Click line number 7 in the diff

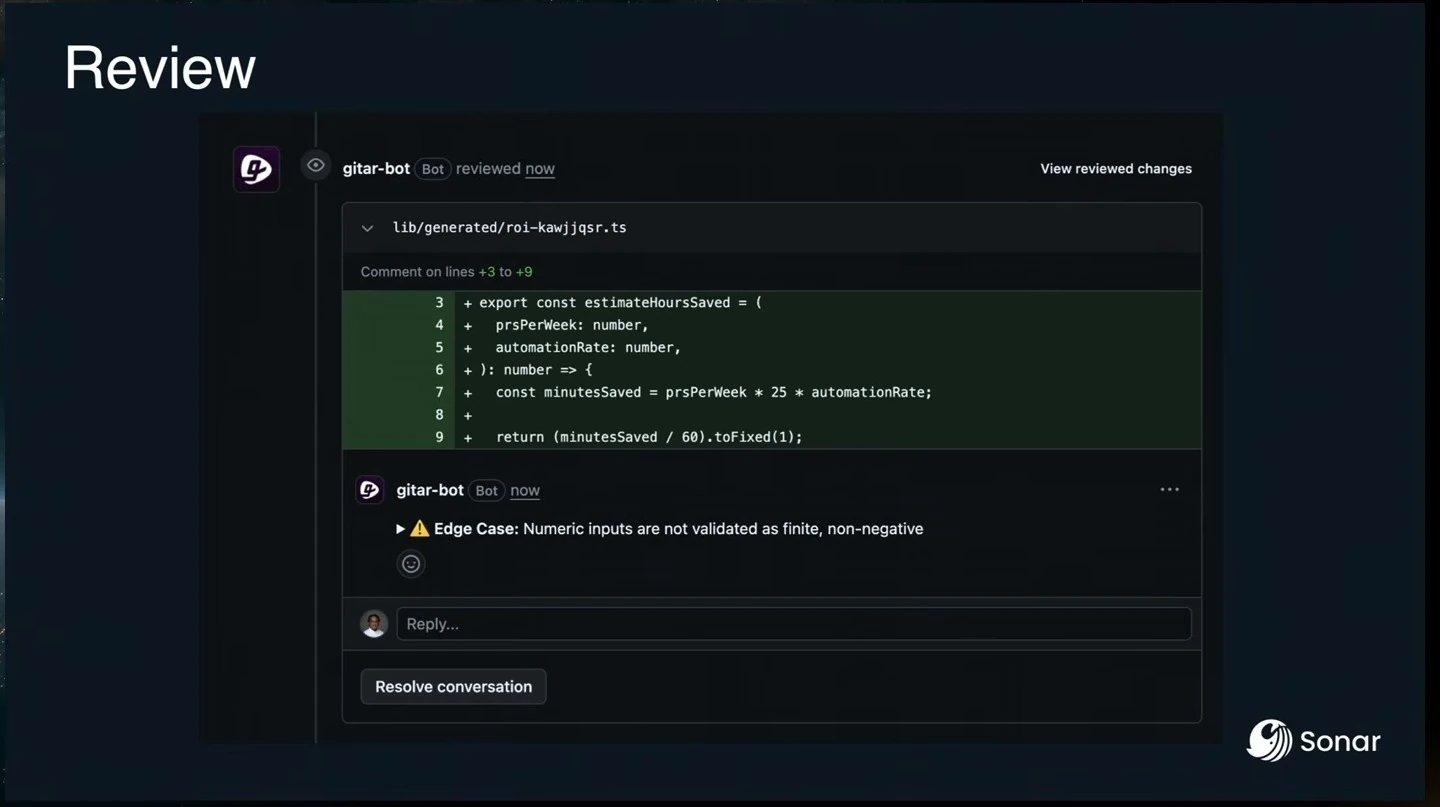click(x=439, y=392)
